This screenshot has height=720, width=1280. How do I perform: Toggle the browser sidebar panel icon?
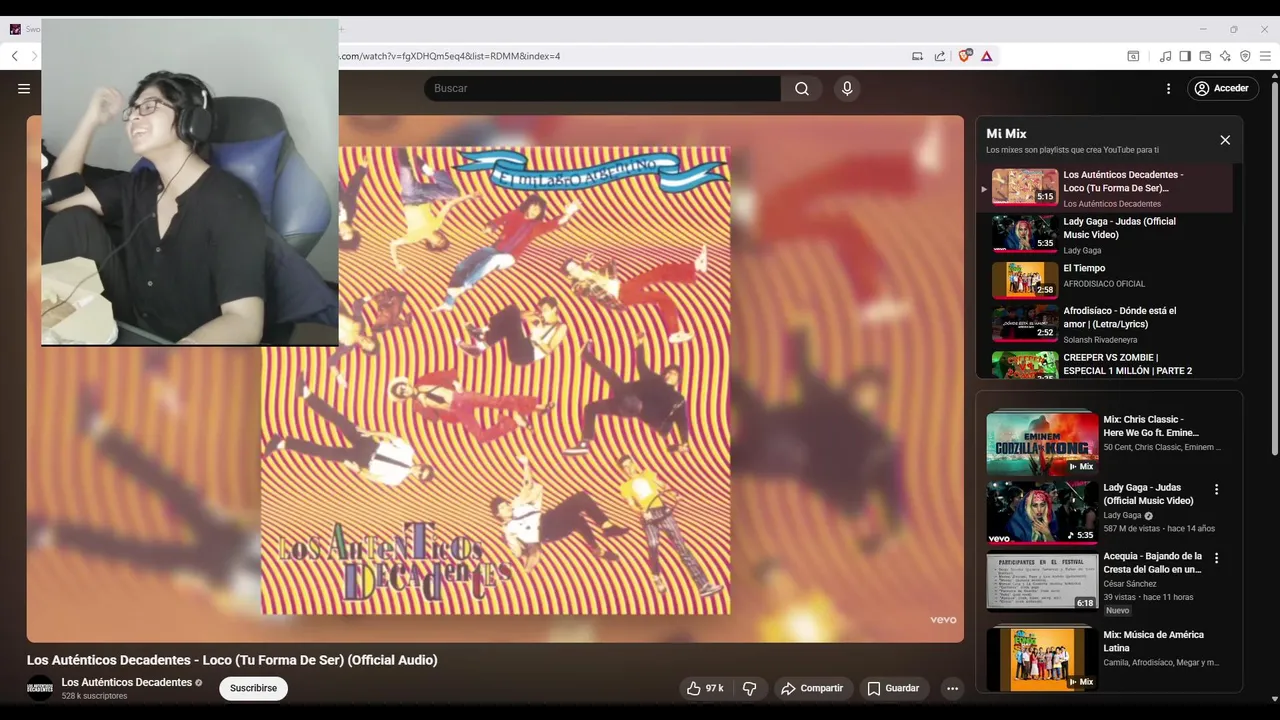click(x=1185, y=56)
